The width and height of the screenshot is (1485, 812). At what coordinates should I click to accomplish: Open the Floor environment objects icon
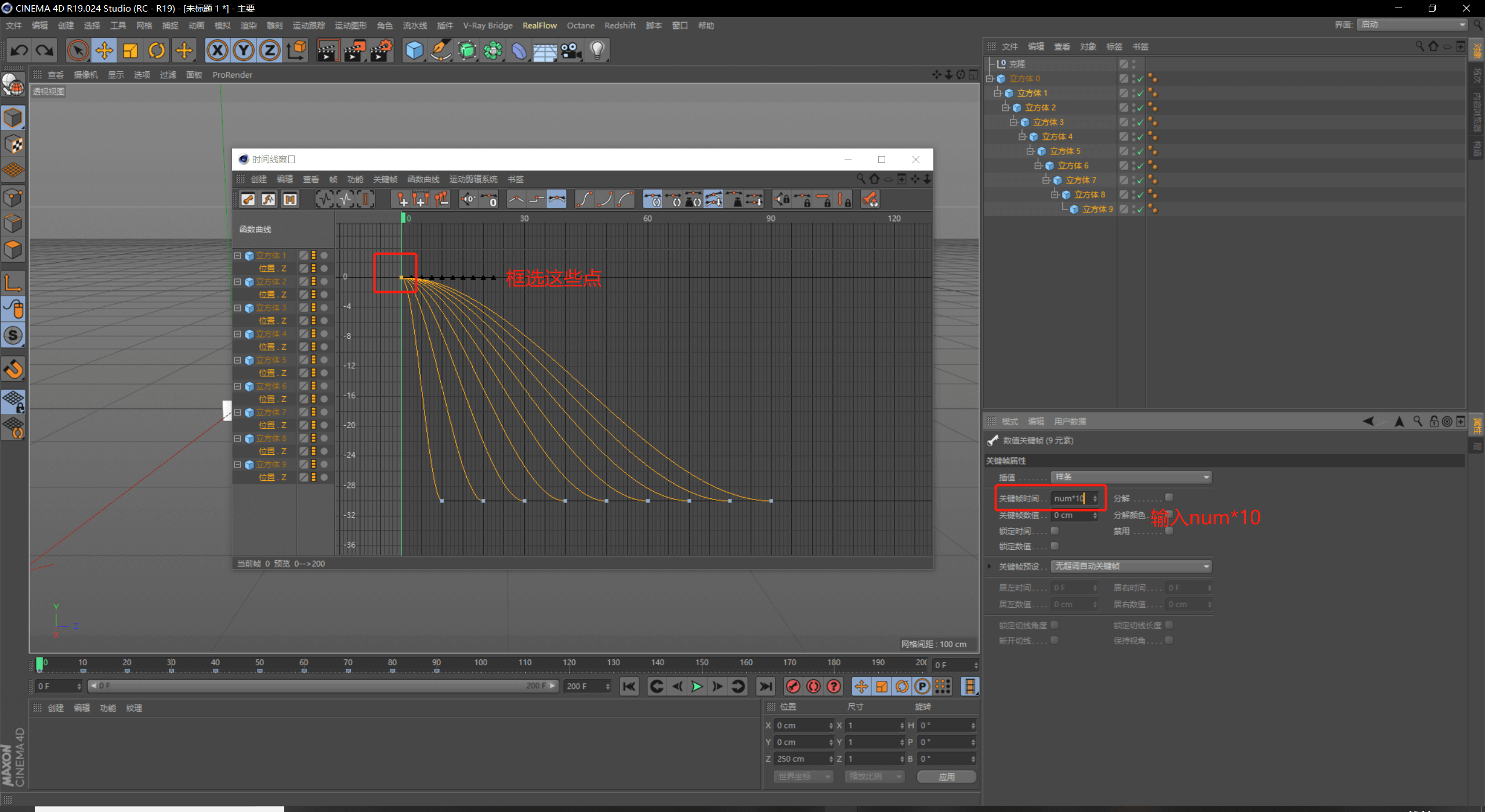tap(545, 50)
